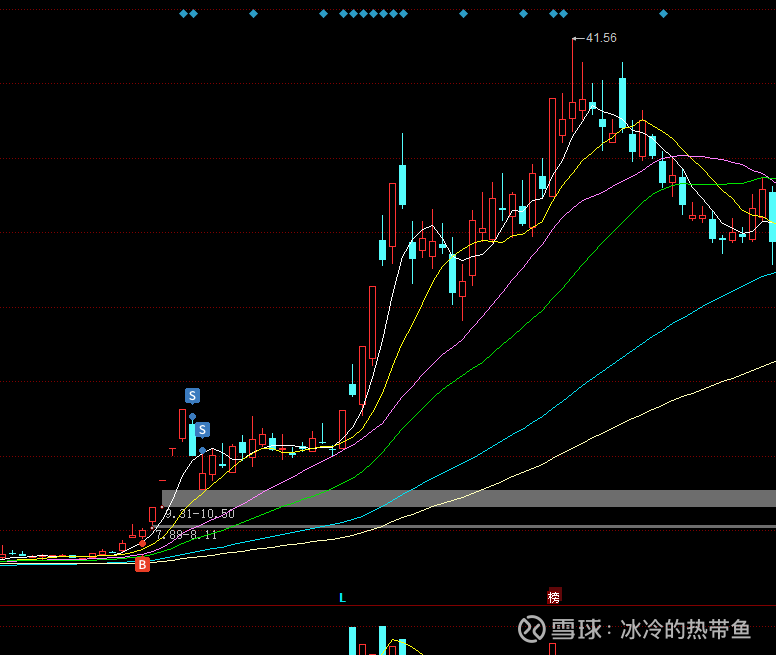The width and height of the screenshot is (776, 655).
Task: Select the leftmost blue diamond marker at top
Action: coord(183,13)
